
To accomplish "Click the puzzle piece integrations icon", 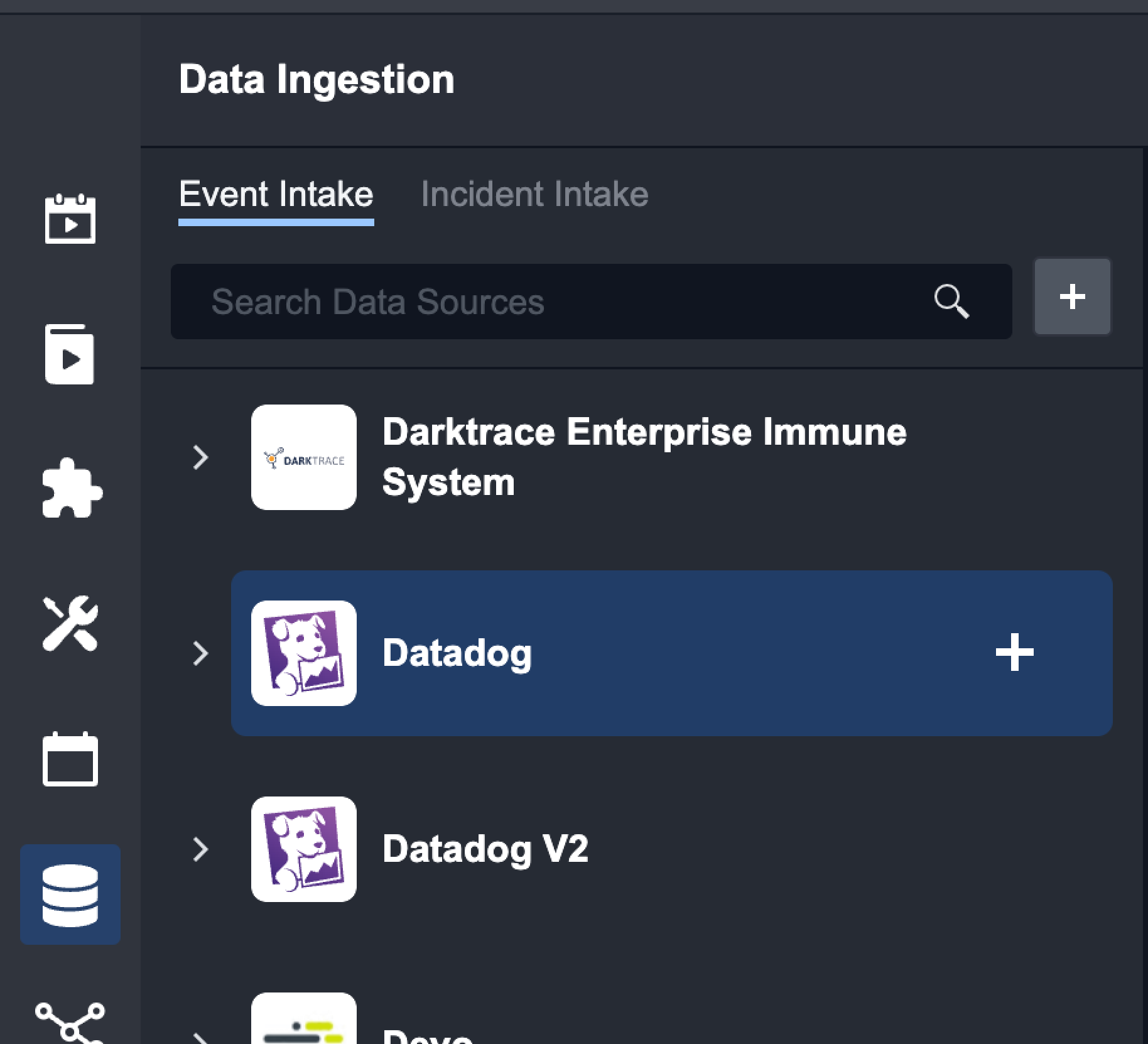I will pyautogui.click(x=71, y=489).
